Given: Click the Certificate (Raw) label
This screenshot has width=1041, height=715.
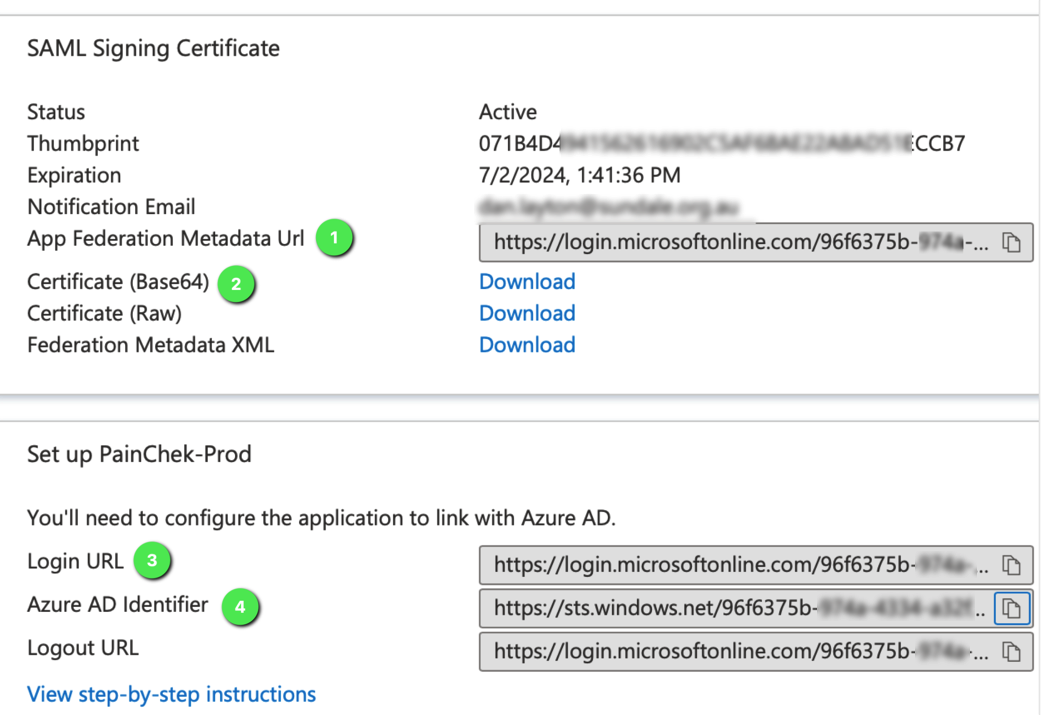Looking at the screenshot, I should (x=104, y=313).
